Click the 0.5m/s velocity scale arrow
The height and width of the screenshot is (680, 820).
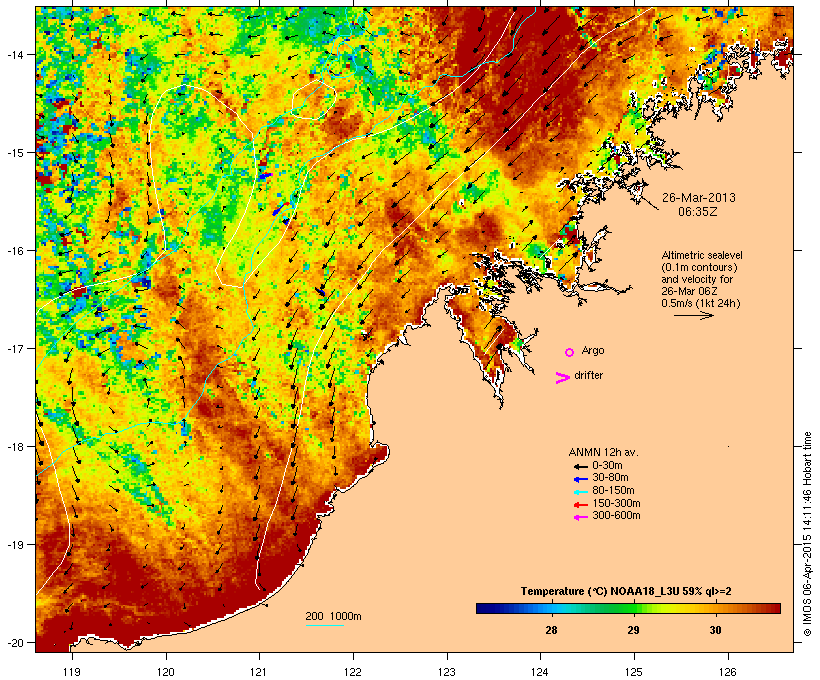point(693,315)
